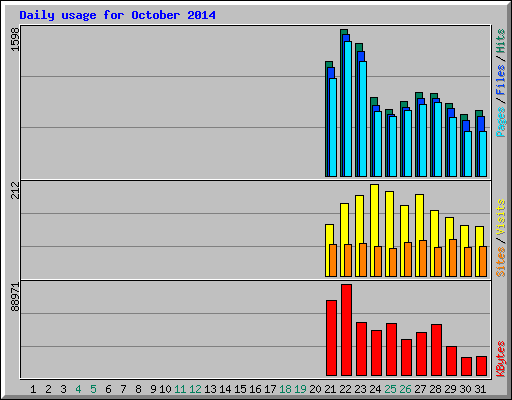The width and height of the screenshot is (512, 400).
Task: Click green weekend day 12 label
Action: (x=195, y=389)
